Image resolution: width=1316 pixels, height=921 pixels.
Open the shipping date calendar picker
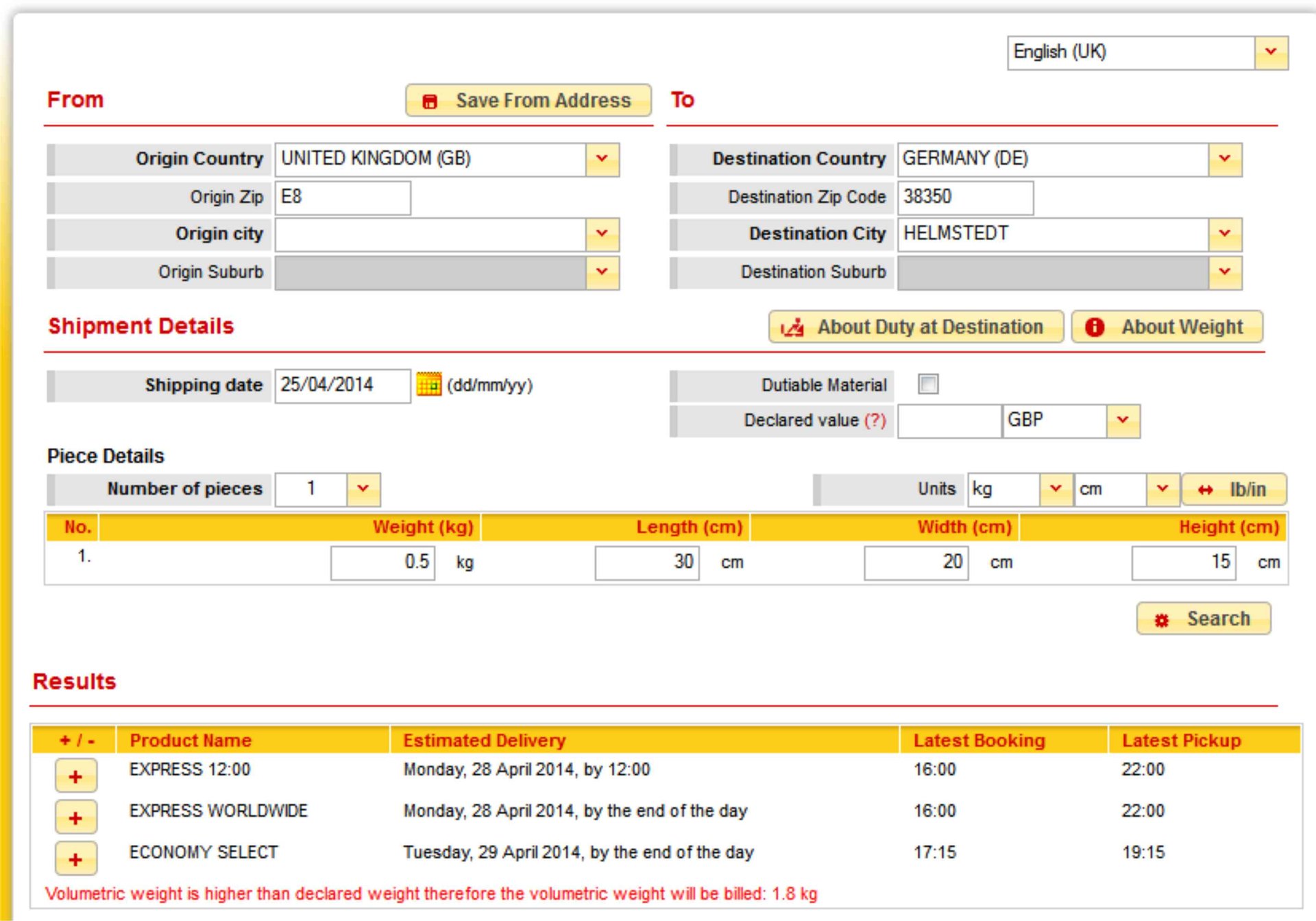coord(429,384)
